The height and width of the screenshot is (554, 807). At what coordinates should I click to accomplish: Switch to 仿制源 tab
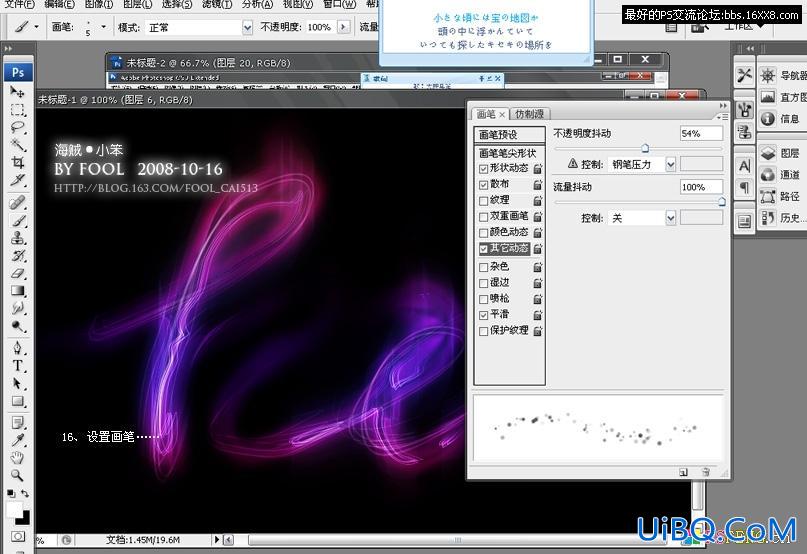[x=529, y=114]
